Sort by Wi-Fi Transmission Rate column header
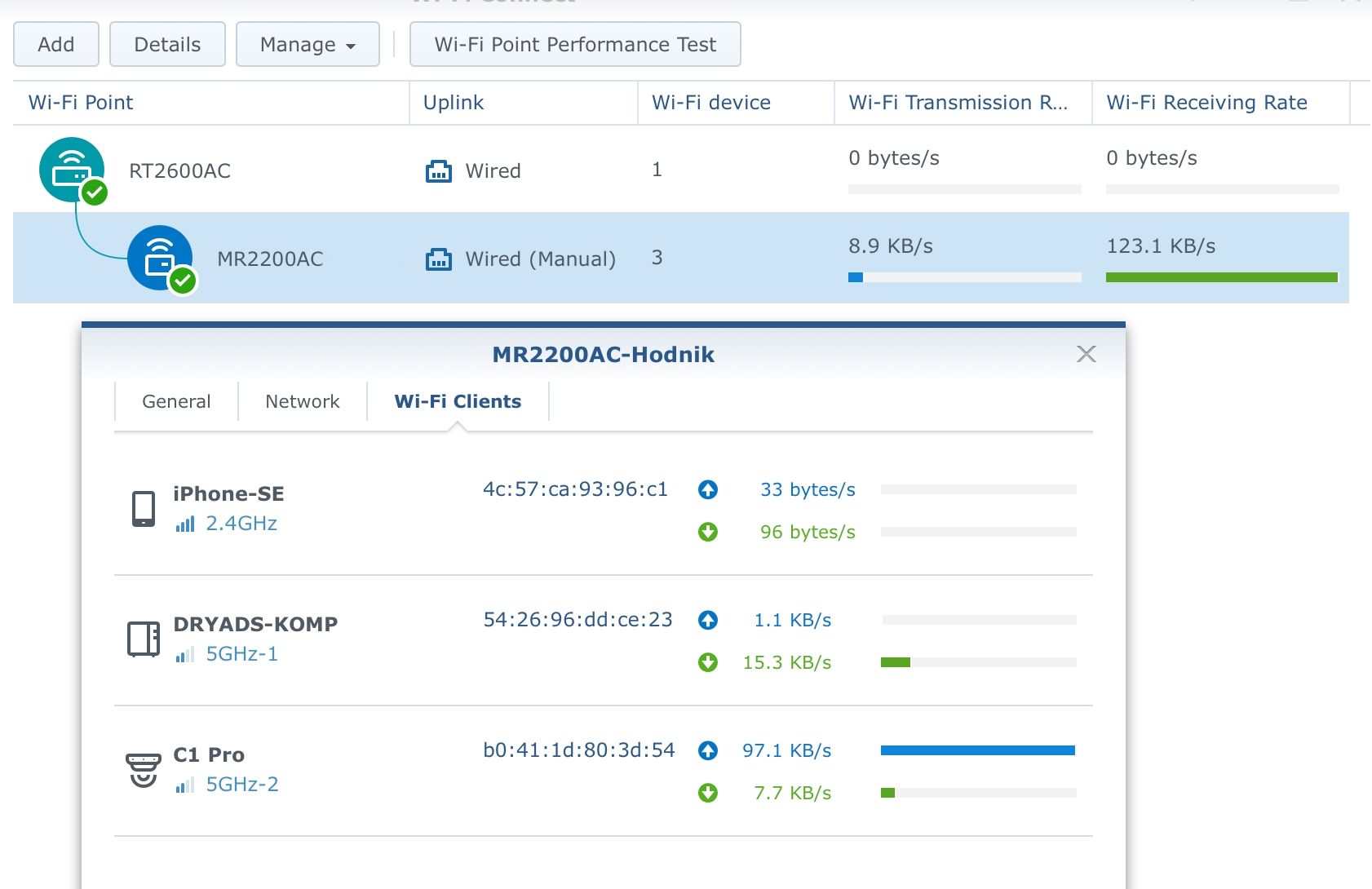 coord(963,103)
